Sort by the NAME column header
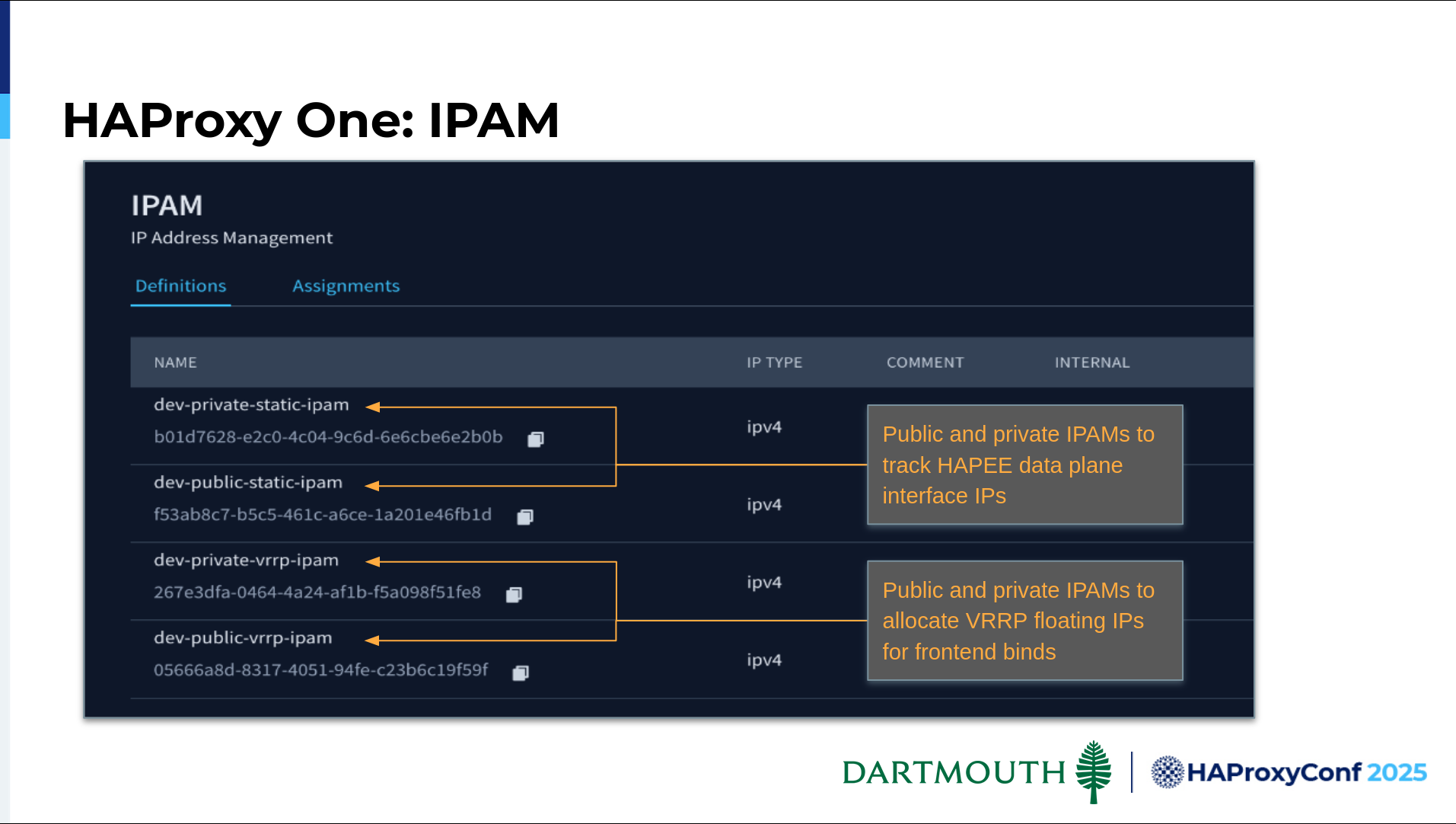Image resolution: width=1456 pixels, height=824 pixels. coord(175,362)
